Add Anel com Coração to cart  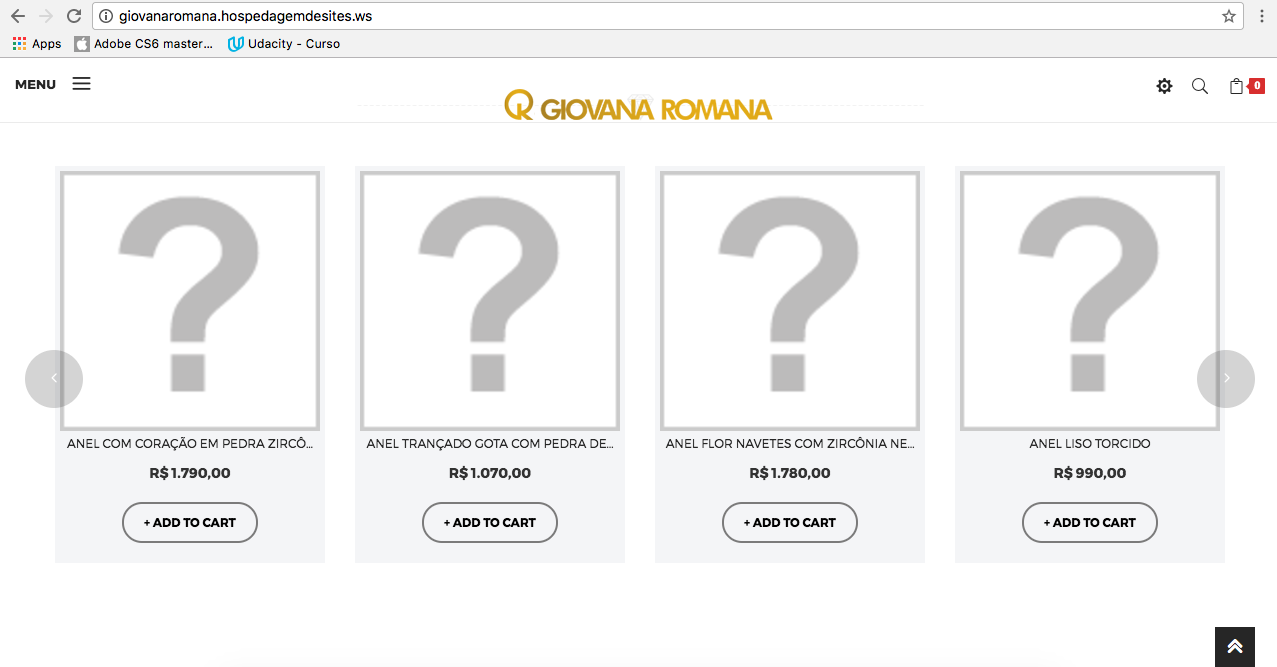point(190,522)
